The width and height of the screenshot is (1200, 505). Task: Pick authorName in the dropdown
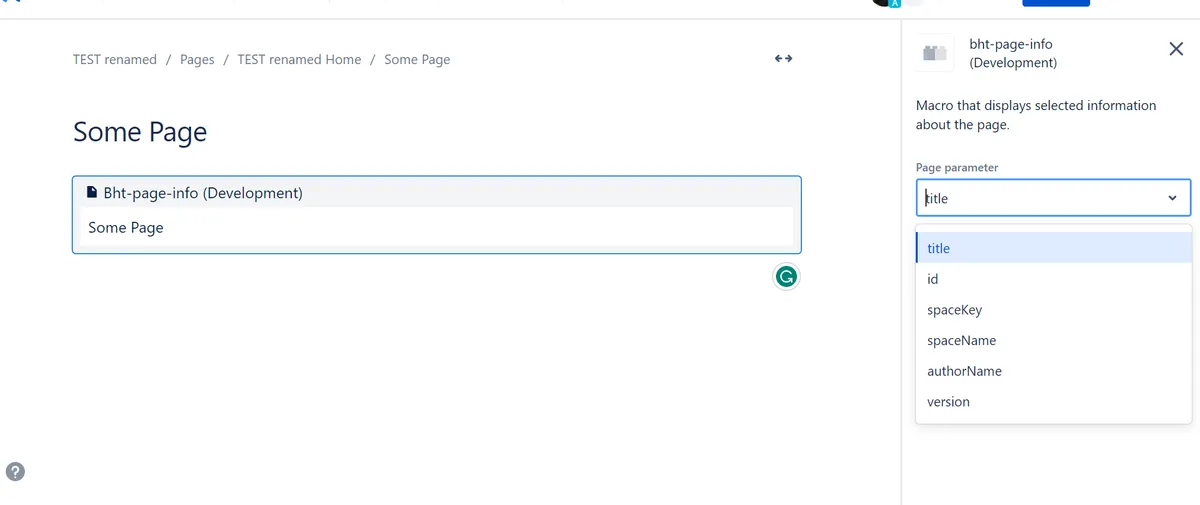tap(1054, 371)
